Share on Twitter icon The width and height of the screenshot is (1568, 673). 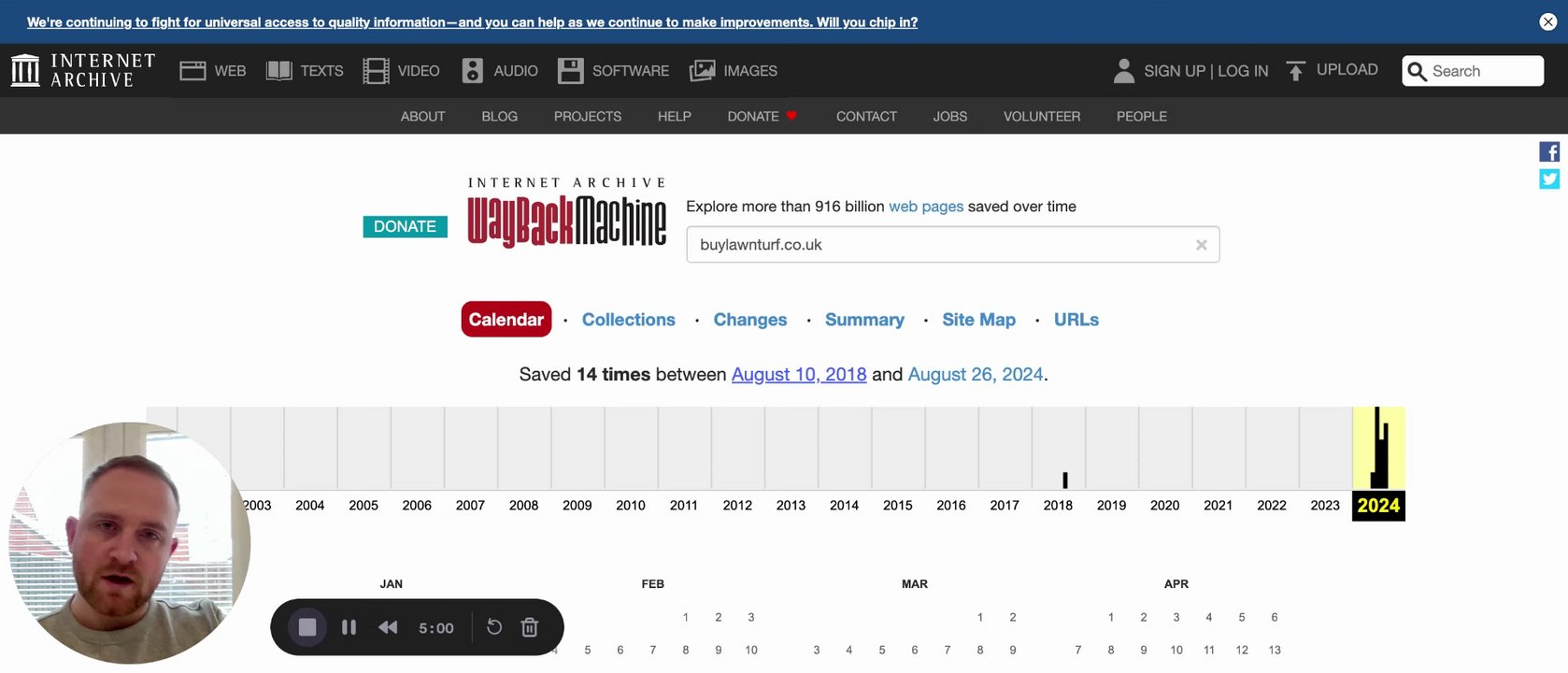tap(1549, 179)
